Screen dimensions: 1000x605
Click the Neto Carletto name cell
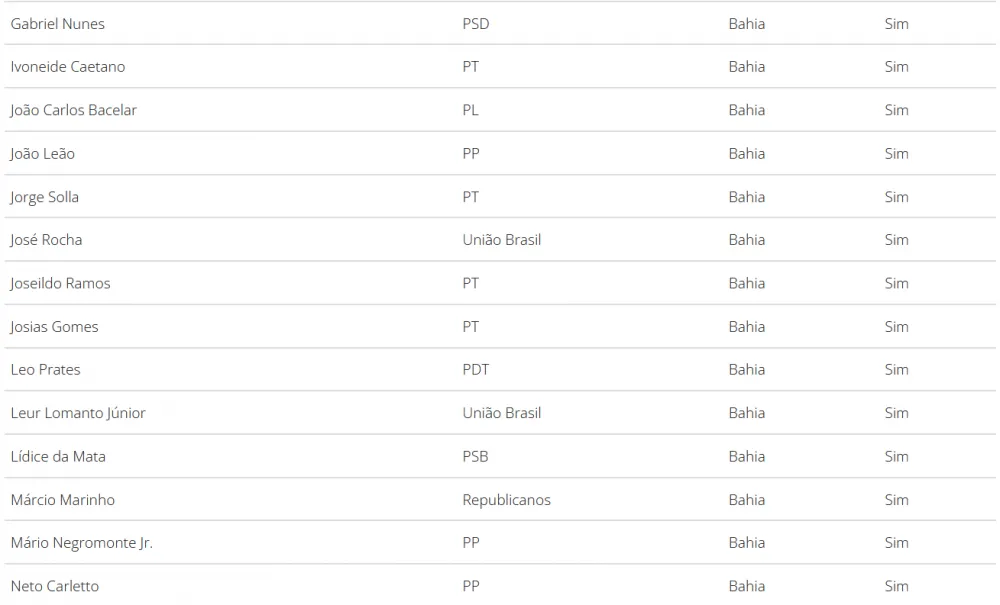[55, 587]
